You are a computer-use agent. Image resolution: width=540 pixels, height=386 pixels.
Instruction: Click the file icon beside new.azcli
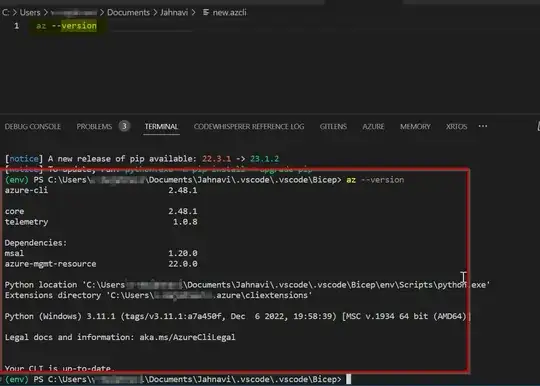pos(206,13)
